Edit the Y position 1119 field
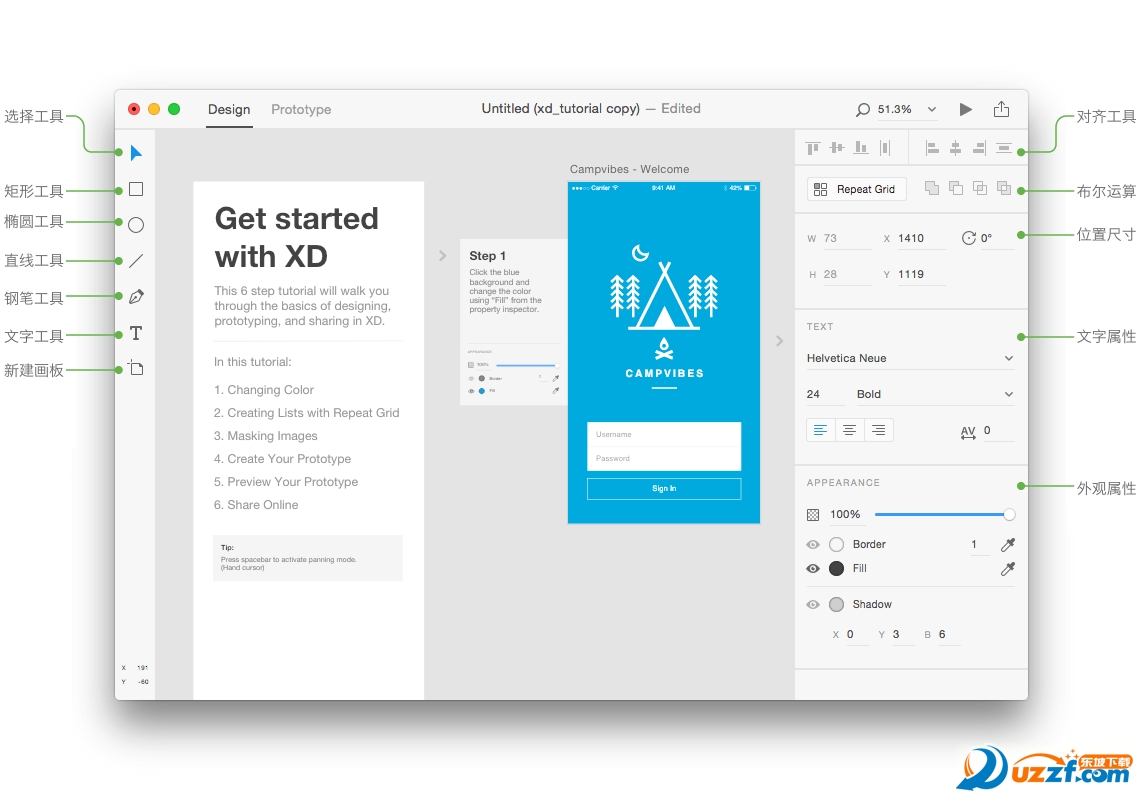This screenshot has width=1140, height=807. pos(921,274)
